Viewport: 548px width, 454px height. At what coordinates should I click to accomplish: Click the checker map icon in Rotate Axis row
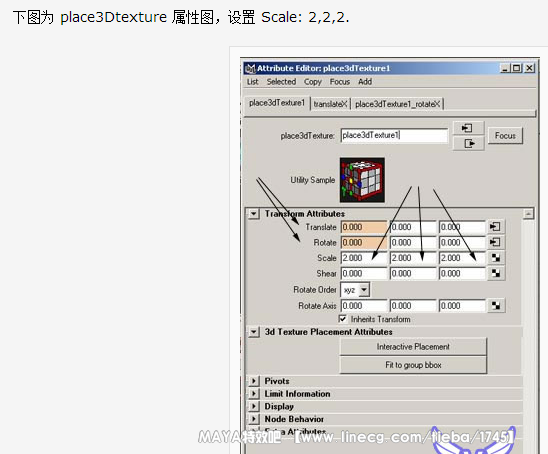pyautogui.click(x=496, y=306)
